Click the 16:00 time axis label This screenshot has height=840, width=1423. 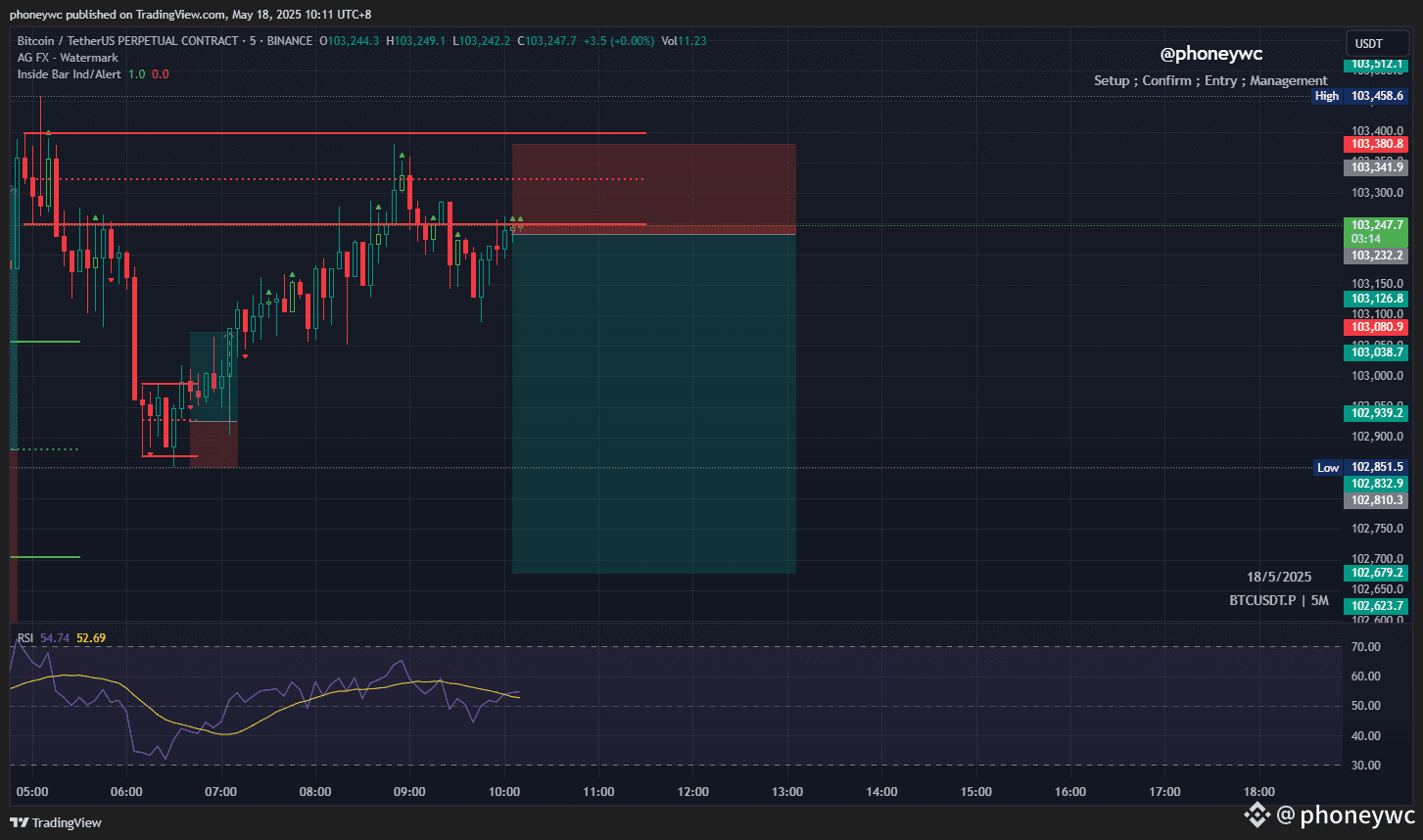click(x=1070, y=792)
